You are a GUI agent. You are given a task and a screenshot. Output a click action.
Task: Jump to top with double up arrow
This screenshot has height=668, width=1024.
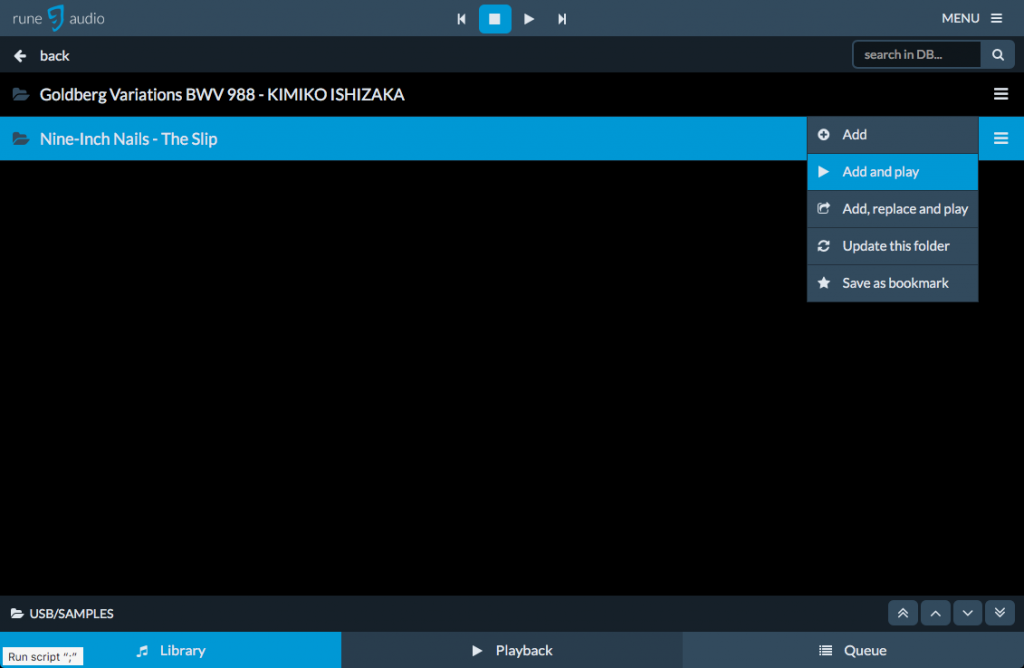[903, 612]
